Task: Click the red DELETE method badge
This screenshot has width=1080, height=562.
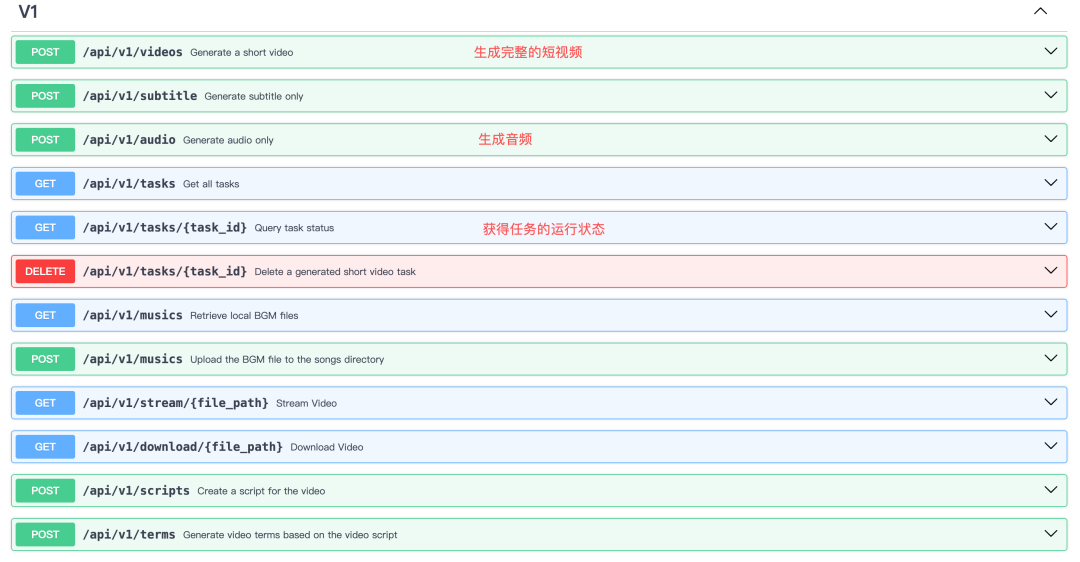Action: [45, 271]
